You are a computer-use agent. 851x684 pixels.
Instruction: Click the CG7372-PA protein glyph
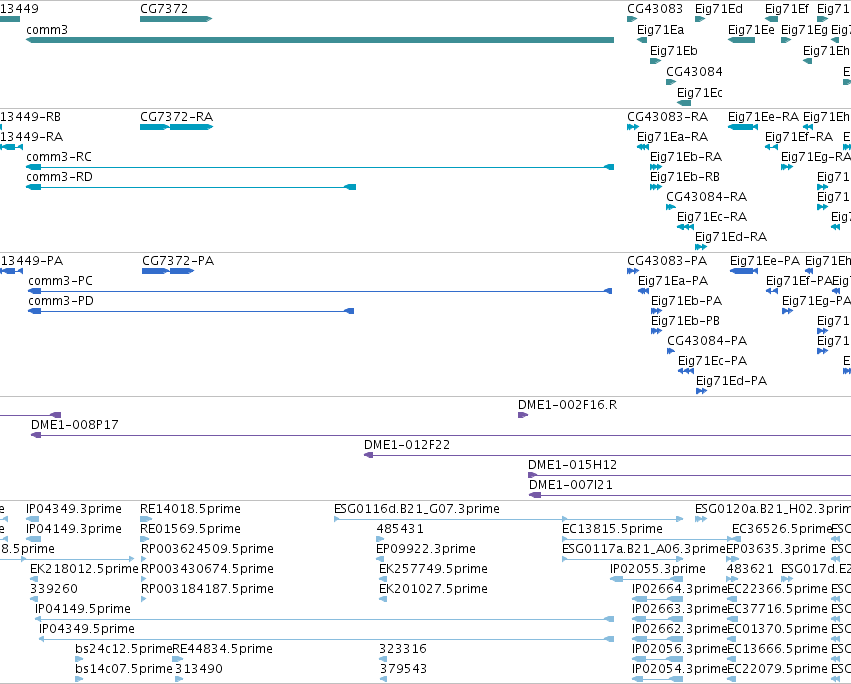tap(168, 271)
